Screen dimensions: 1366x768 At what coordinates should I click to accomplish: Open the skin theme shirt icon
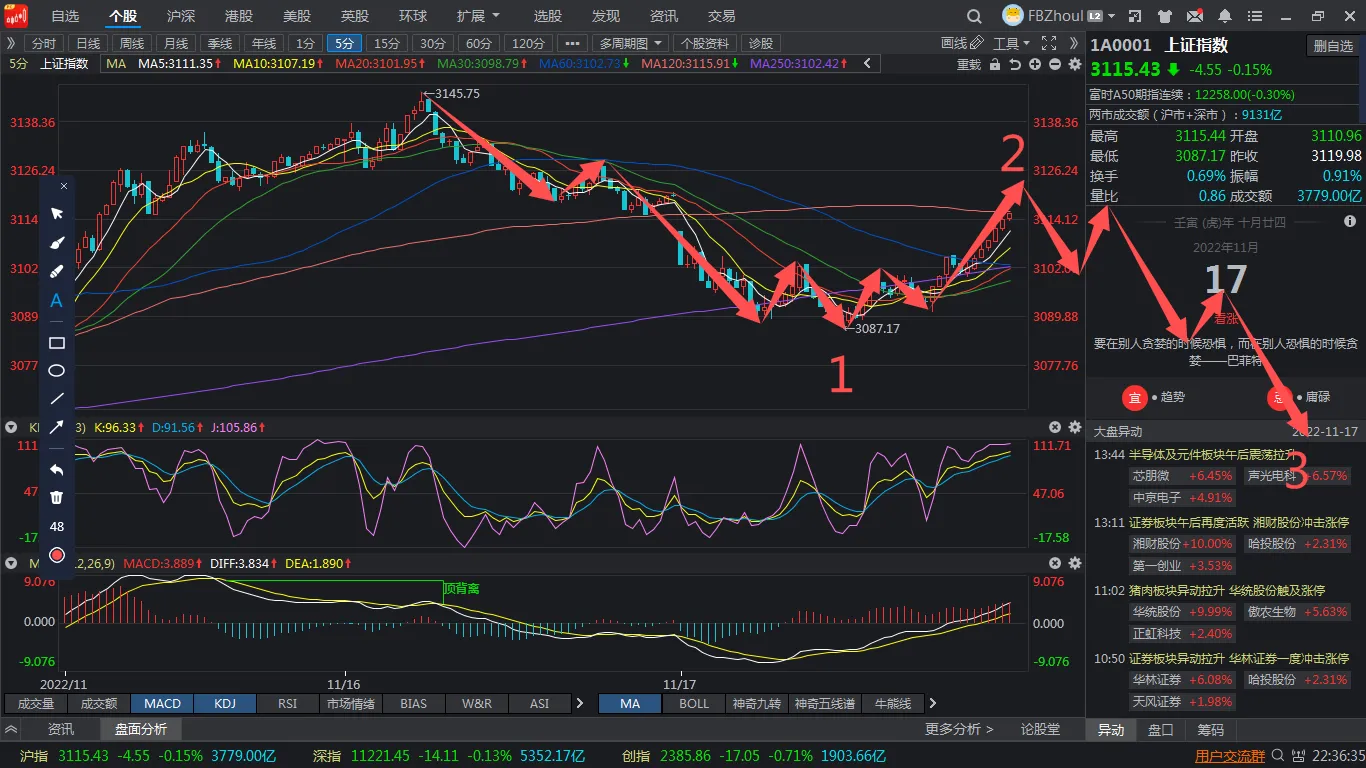(x=1163, y=16)
